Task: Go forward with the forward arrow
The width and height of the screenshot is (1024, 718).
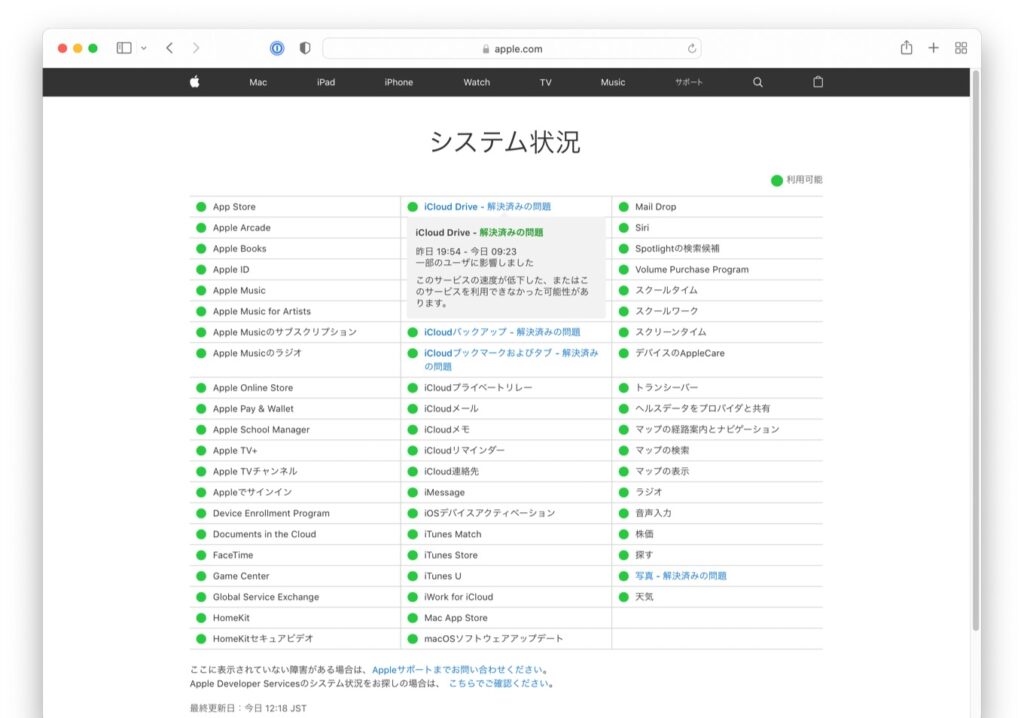Action: [x=196, y=48]
